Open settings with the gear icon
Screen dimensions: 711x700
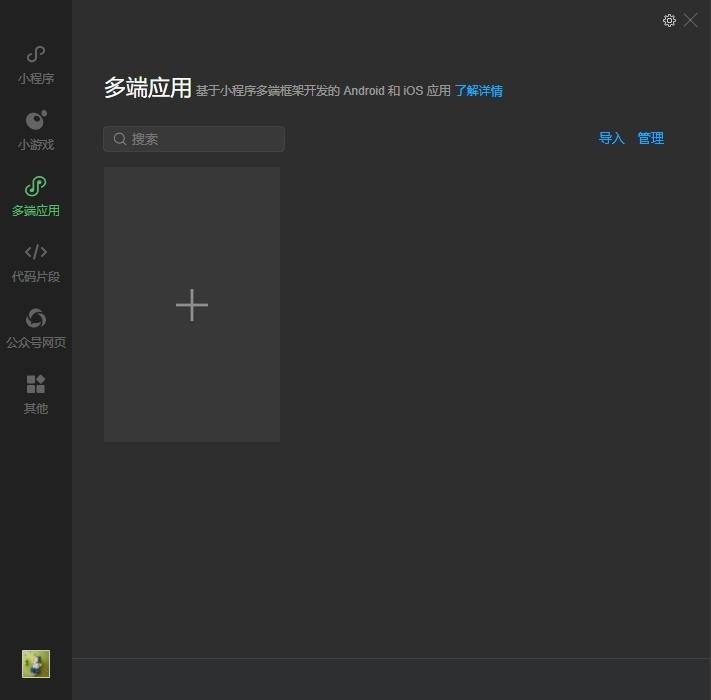669,20
